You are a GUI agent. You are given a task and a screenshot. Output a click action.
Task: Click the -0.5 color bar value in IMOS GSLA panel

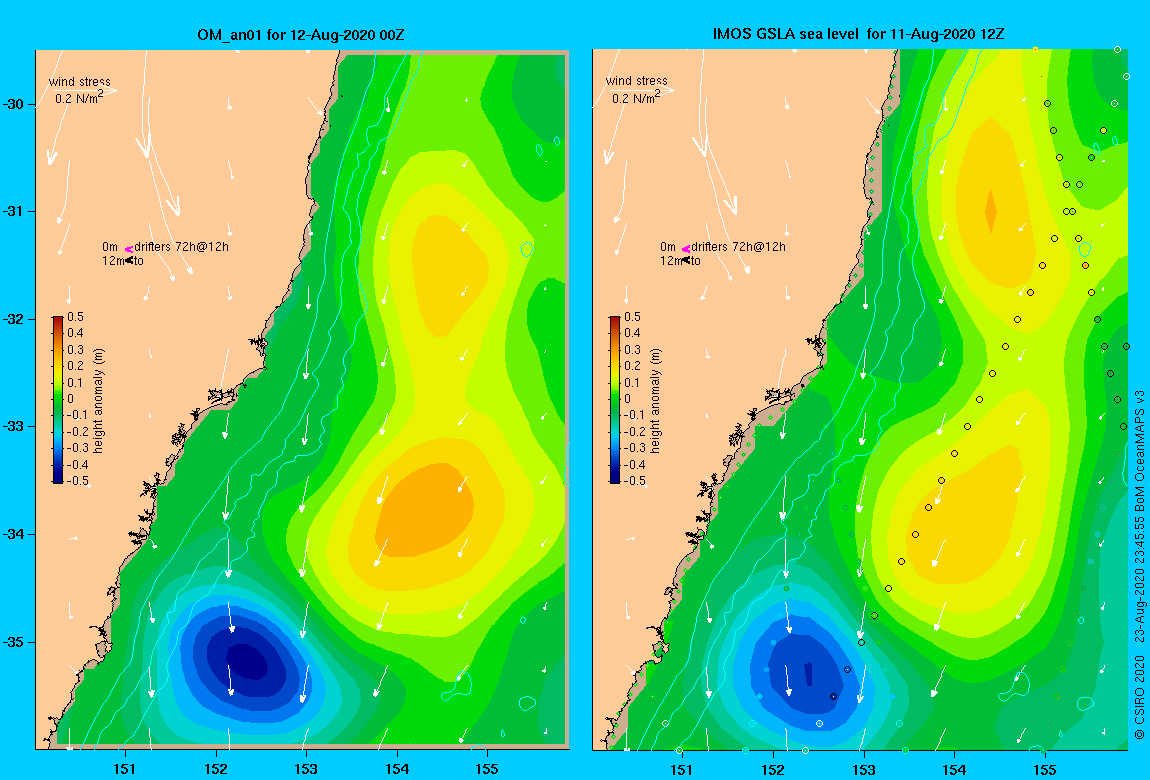pyautogui.click(x=634, y=481)
